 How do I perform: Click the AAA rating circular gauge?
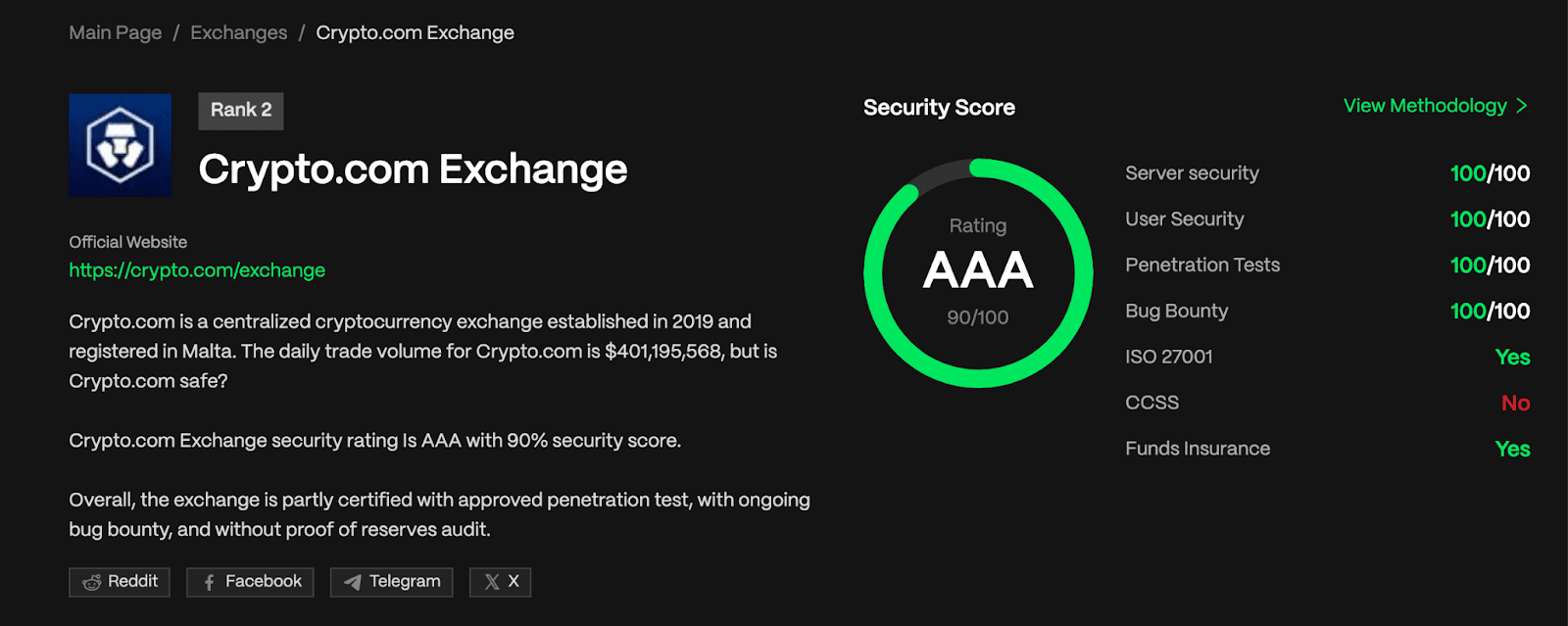(978, 272)
